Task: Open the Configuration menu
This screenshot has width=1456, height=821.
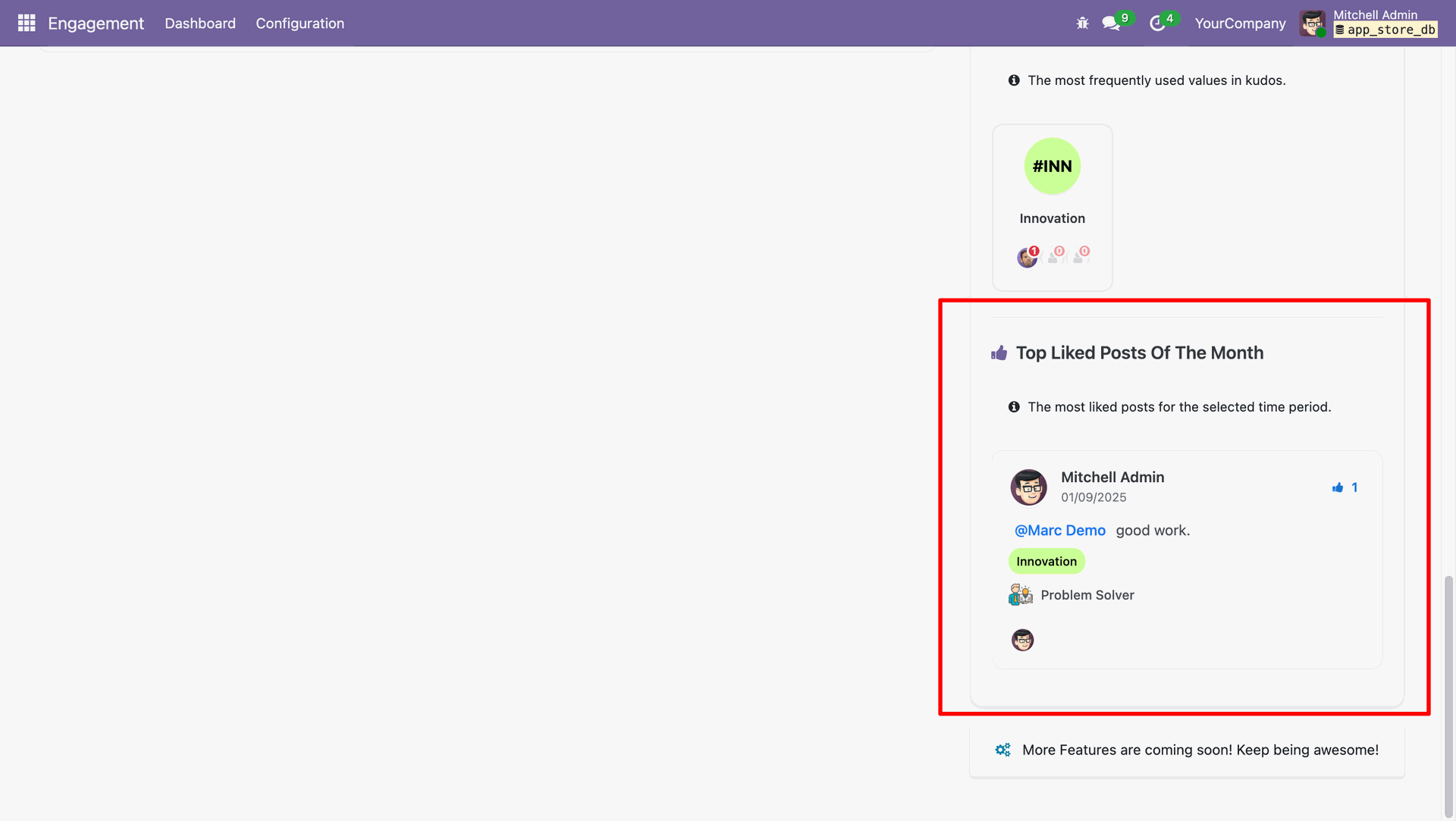Action: point(300,24)
